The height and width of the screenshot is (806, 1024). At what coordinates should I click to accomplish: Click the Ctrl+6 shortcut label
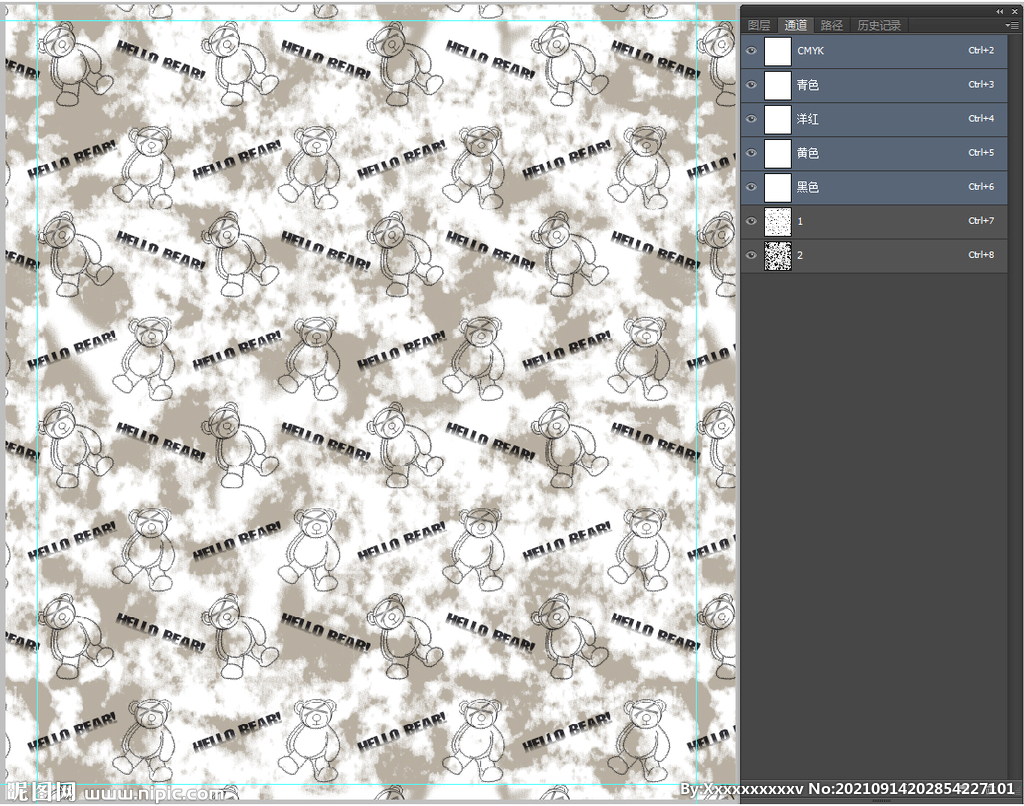click(981, 186)
